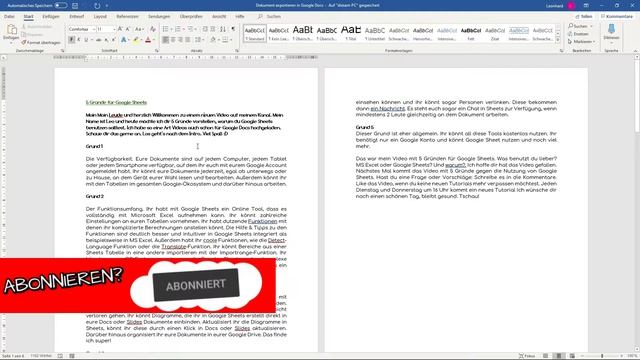
Task: Apply the red font color
Action: [x=148, y=40]
